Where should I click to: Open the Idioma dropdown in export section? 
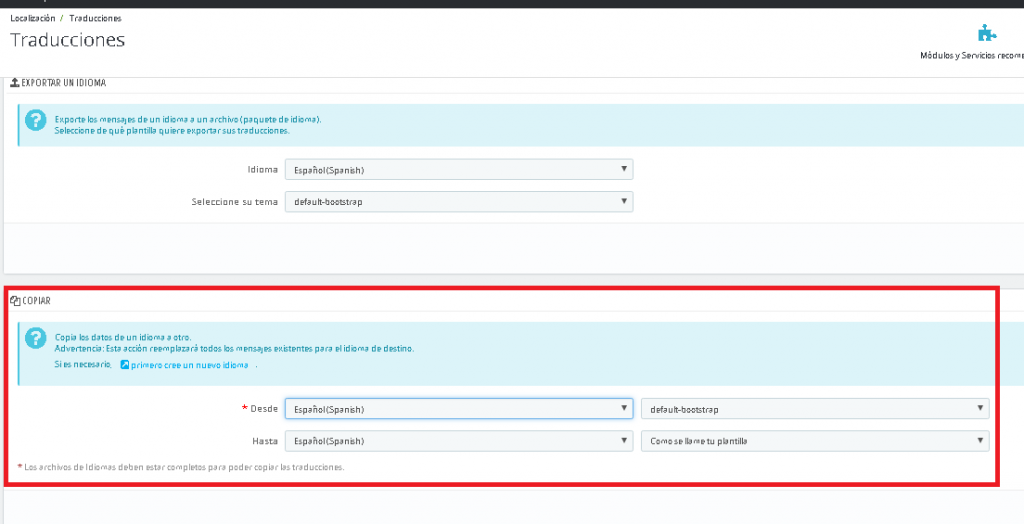[458, 170]
